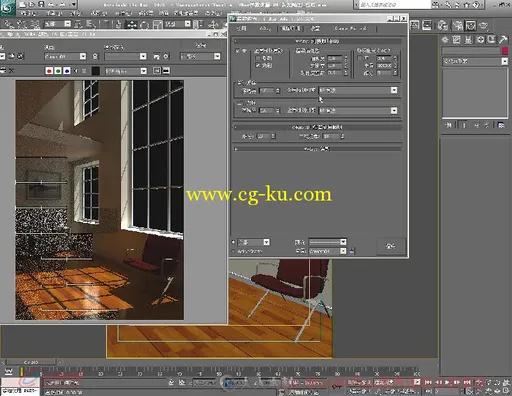Enable the reflective GI caustics checkbox
This screenshot has width=512, height=396.
[258, 58]
